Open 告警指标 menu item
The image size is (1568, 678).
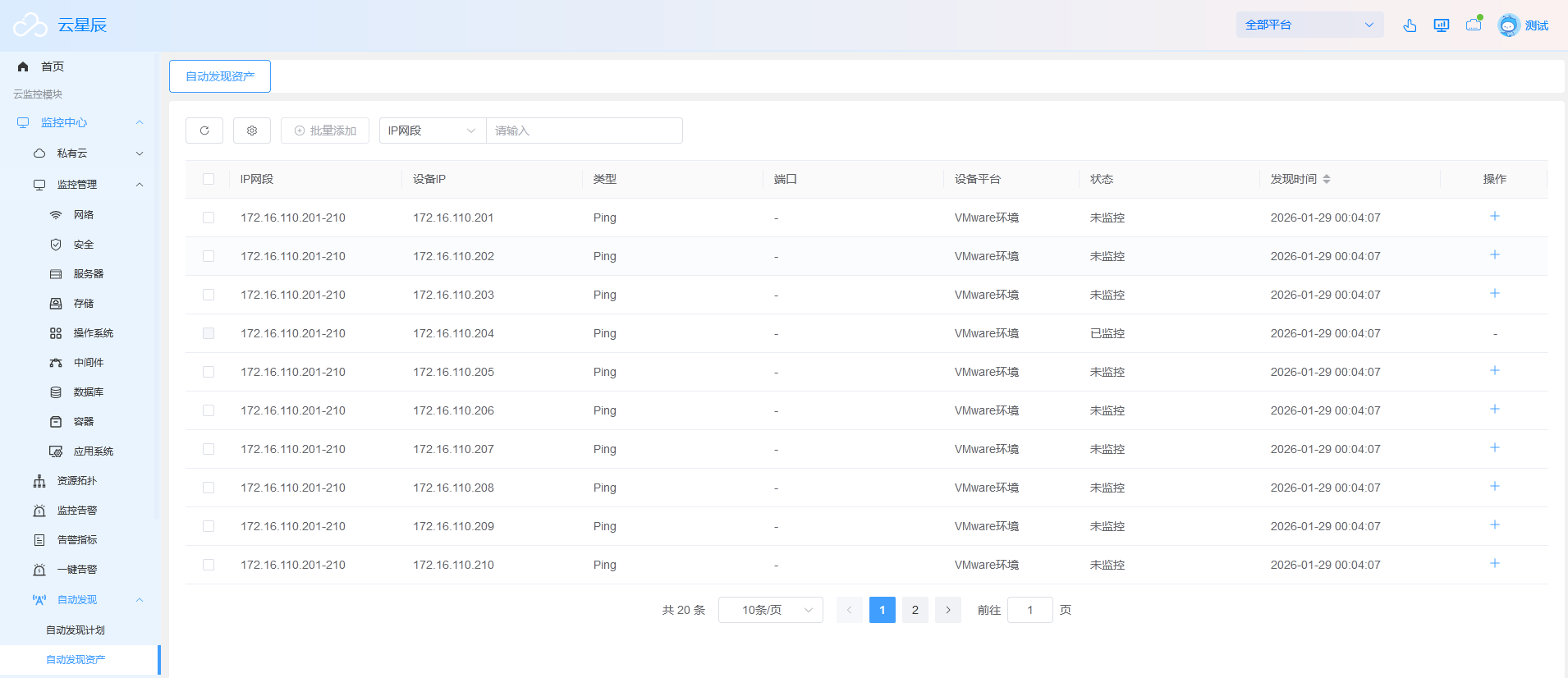click(x=78, y=540)
